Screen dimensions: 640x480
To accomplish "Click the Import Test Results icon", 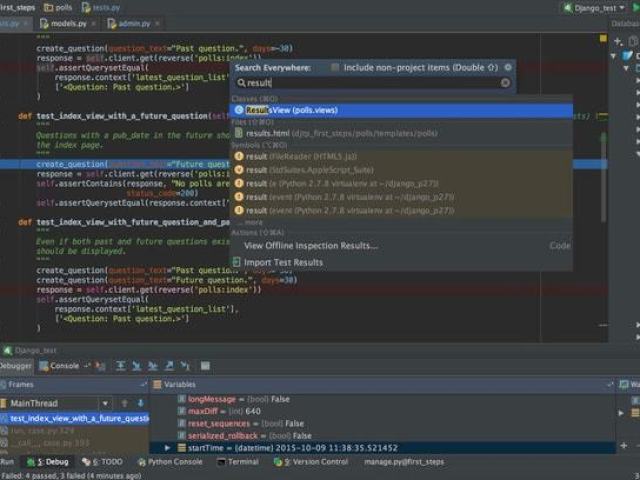I will 236,262.
